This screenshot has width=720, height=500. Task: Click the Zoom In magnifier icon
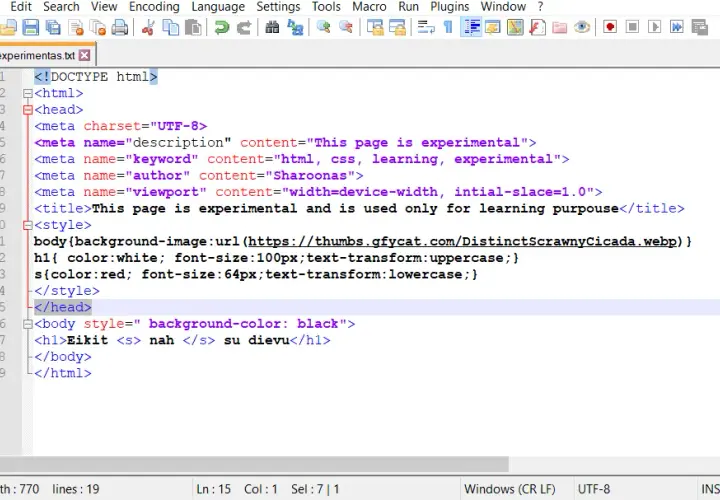pos(323,28)
